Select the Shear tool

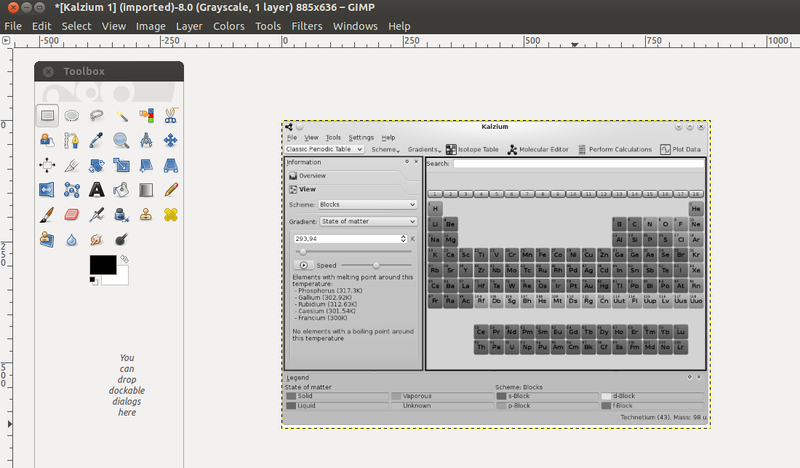(x=146, y=165)
